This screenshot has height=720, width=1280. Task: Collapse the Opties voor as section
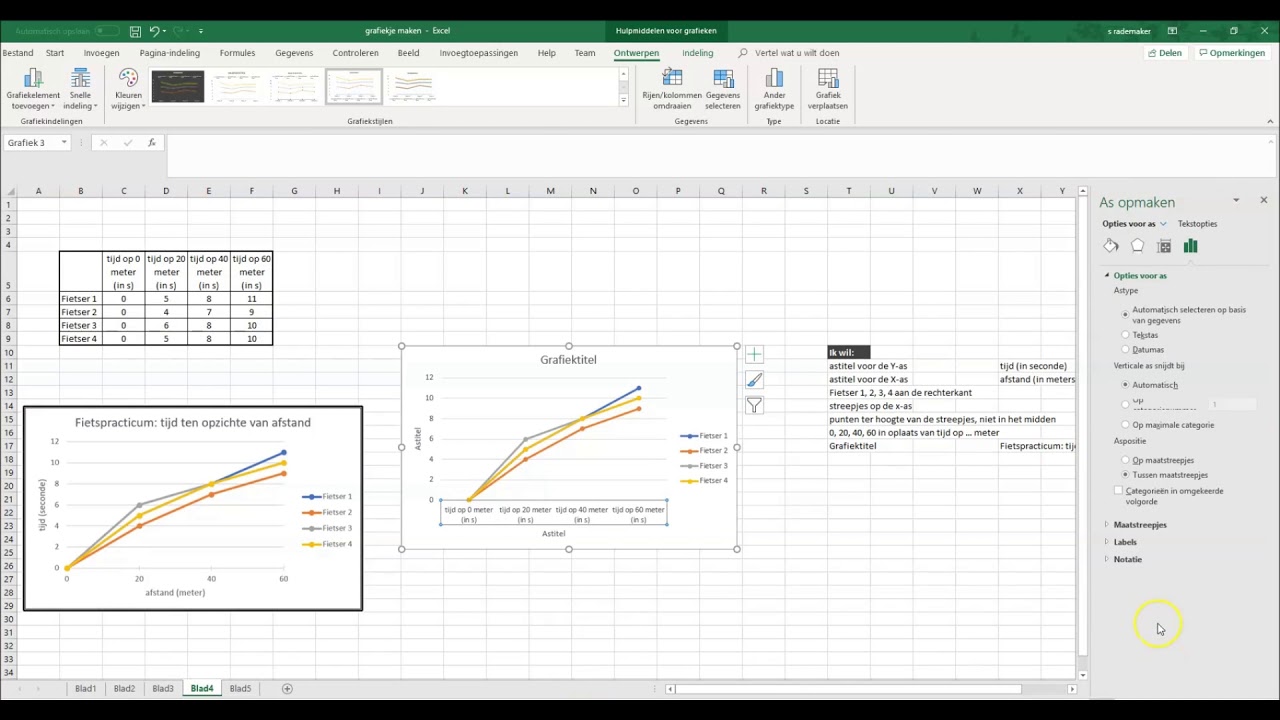point(1140,275)
